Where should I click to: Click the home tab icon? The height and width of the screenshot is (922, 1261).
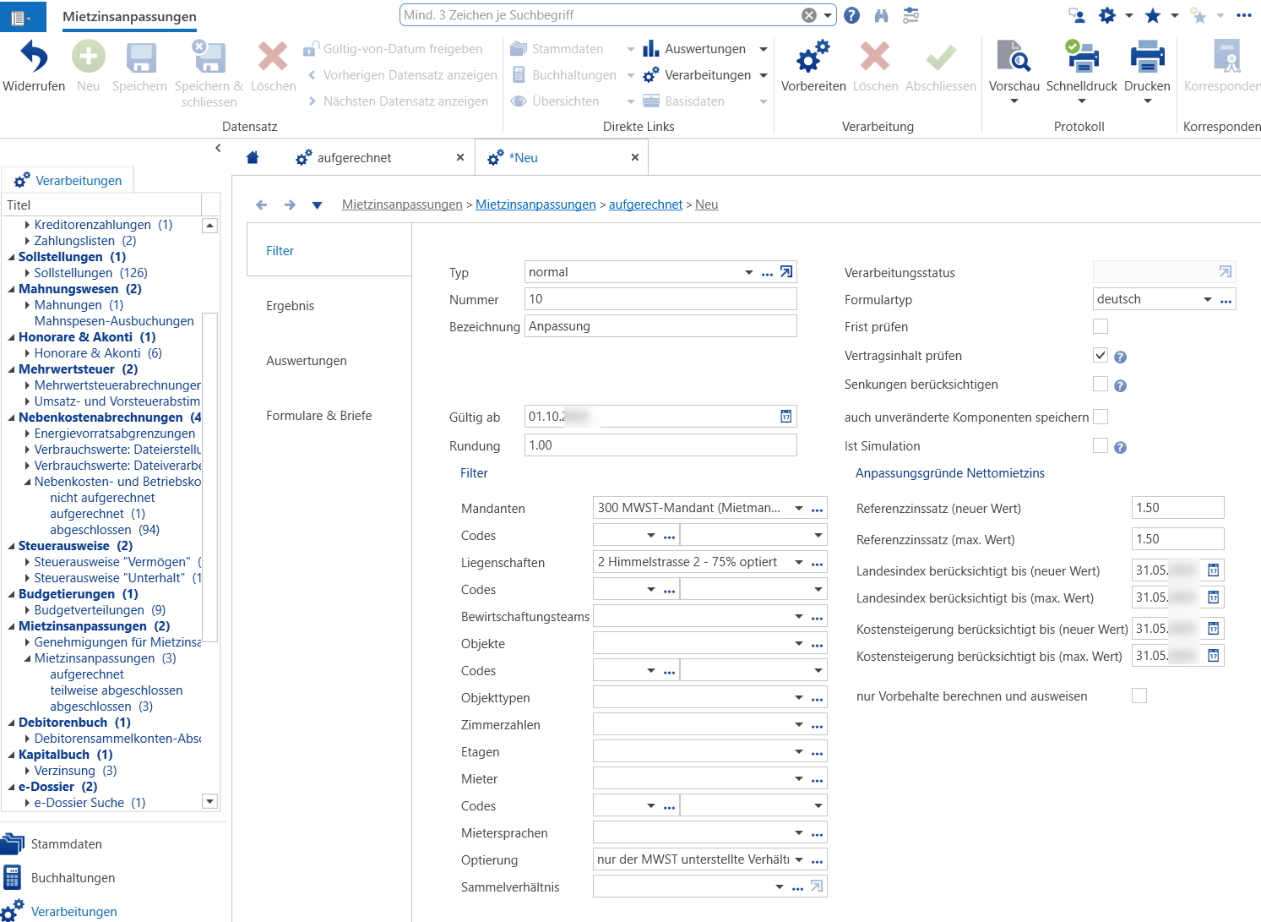[253, 158]
